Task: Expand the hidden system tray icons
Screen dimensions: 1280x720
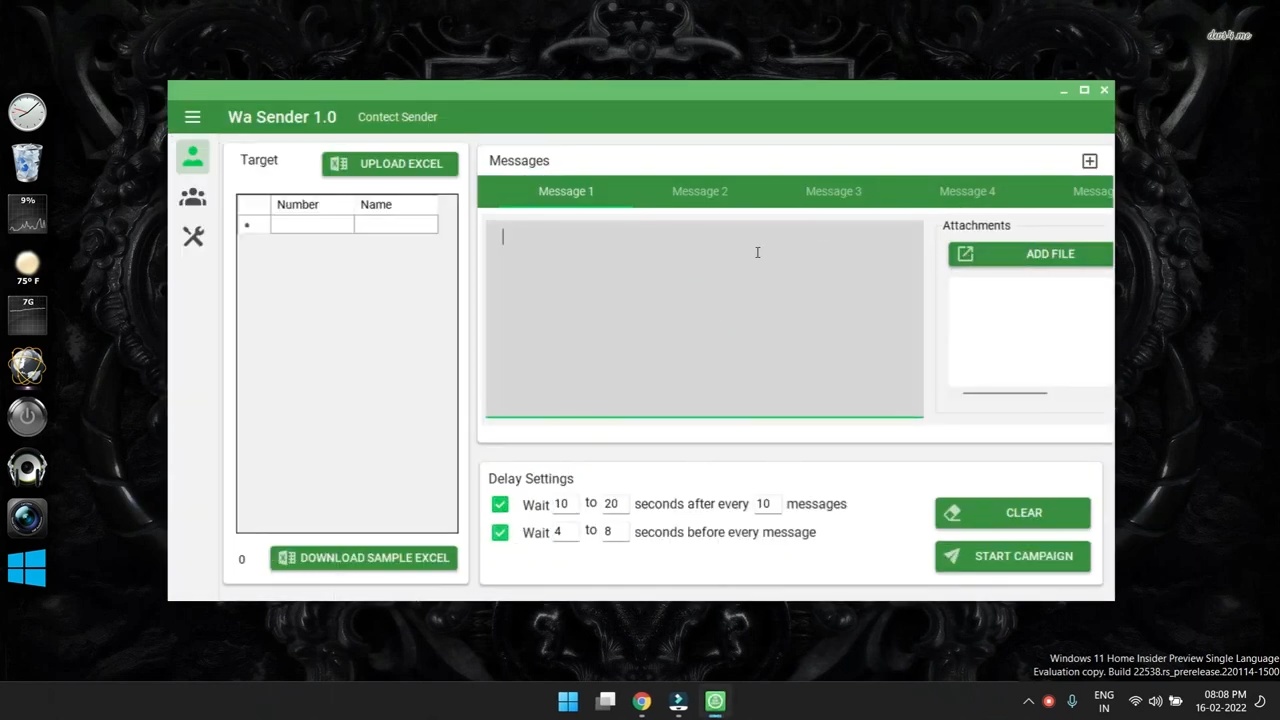Action: coord(1028,701)
